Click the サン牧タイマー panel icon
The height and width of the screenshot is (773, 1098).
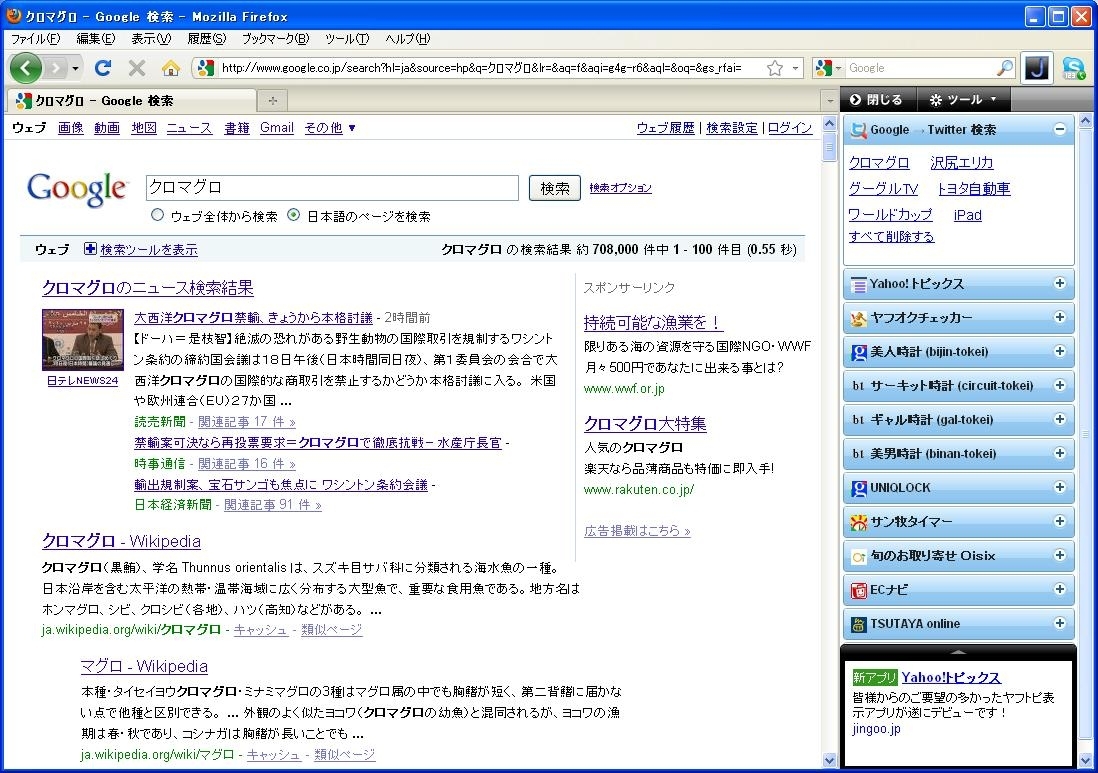coord(859,522)
